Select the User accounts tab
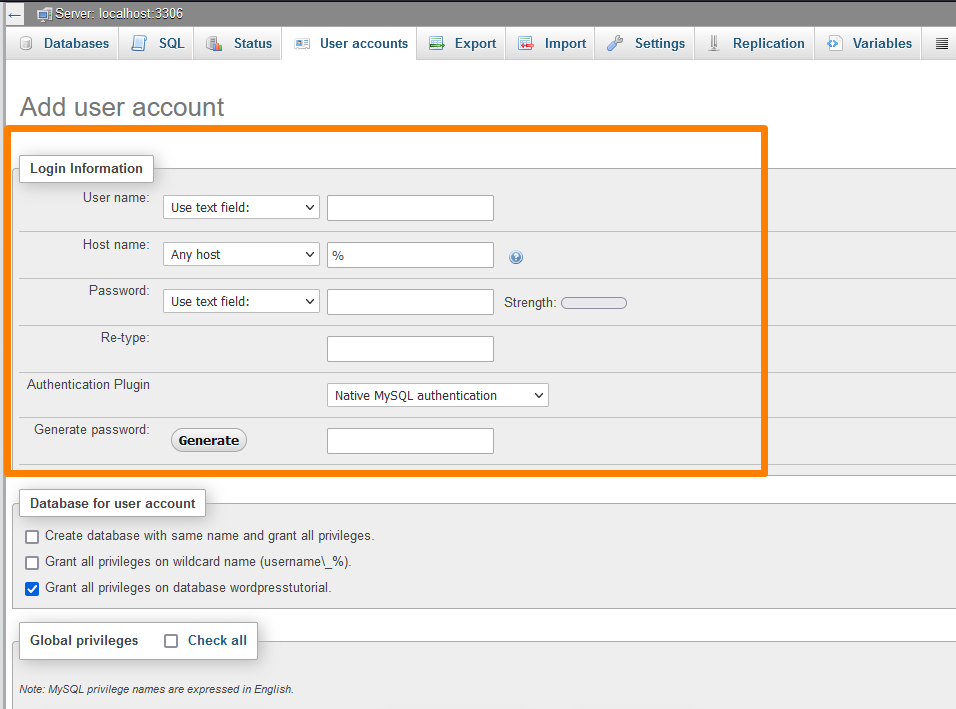Screen dimensions: 956x709 (349, 43)
